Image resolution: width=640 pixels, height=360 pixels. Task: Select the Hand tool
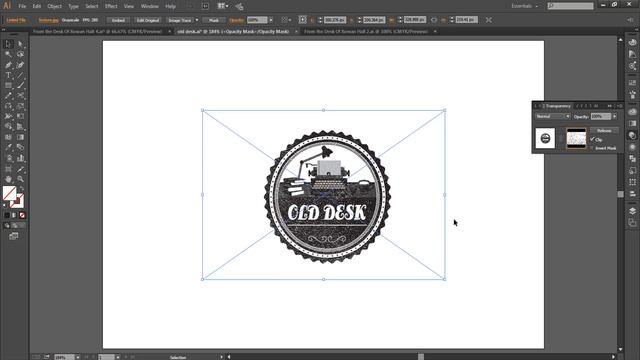[8, 179]
